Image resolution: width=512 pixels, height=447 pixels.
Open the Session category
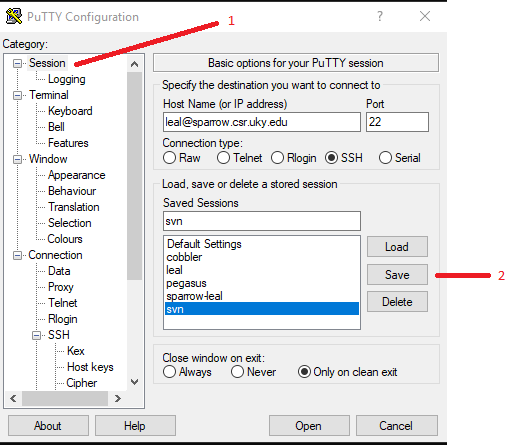pos(47,63)
